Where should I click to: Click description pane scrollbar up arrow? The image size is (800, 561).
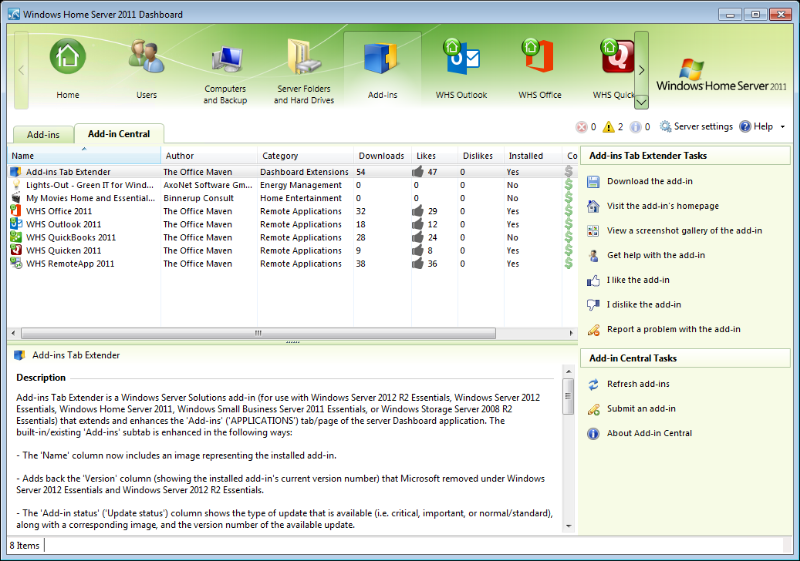(568, 371)
